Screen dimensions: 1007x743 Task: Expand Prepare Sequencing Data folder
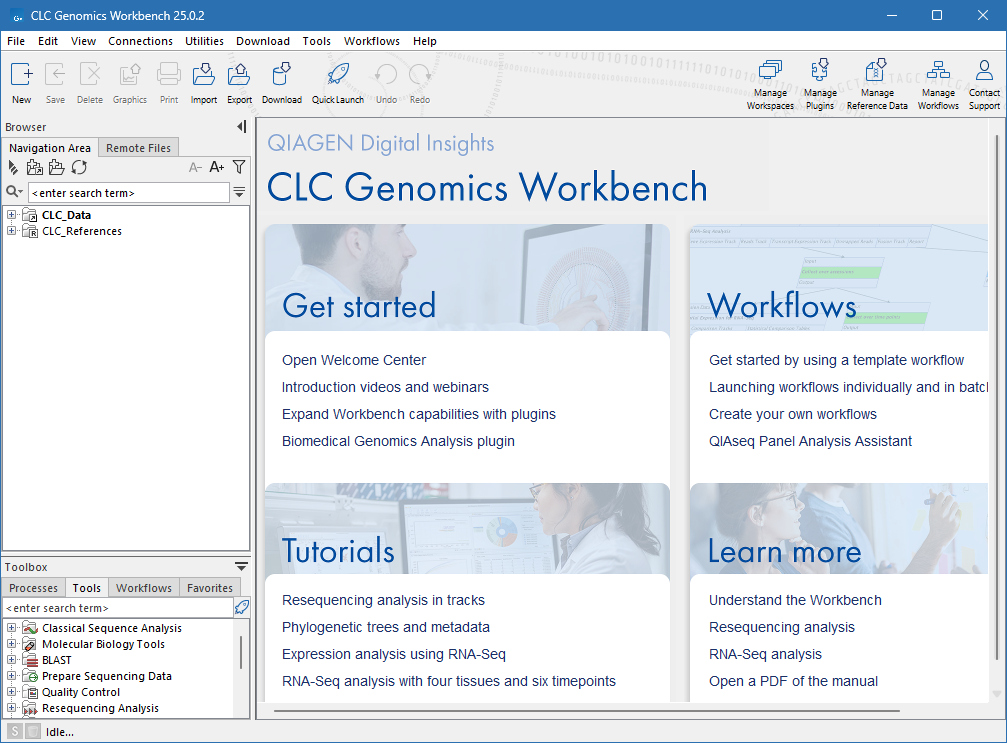11,676
